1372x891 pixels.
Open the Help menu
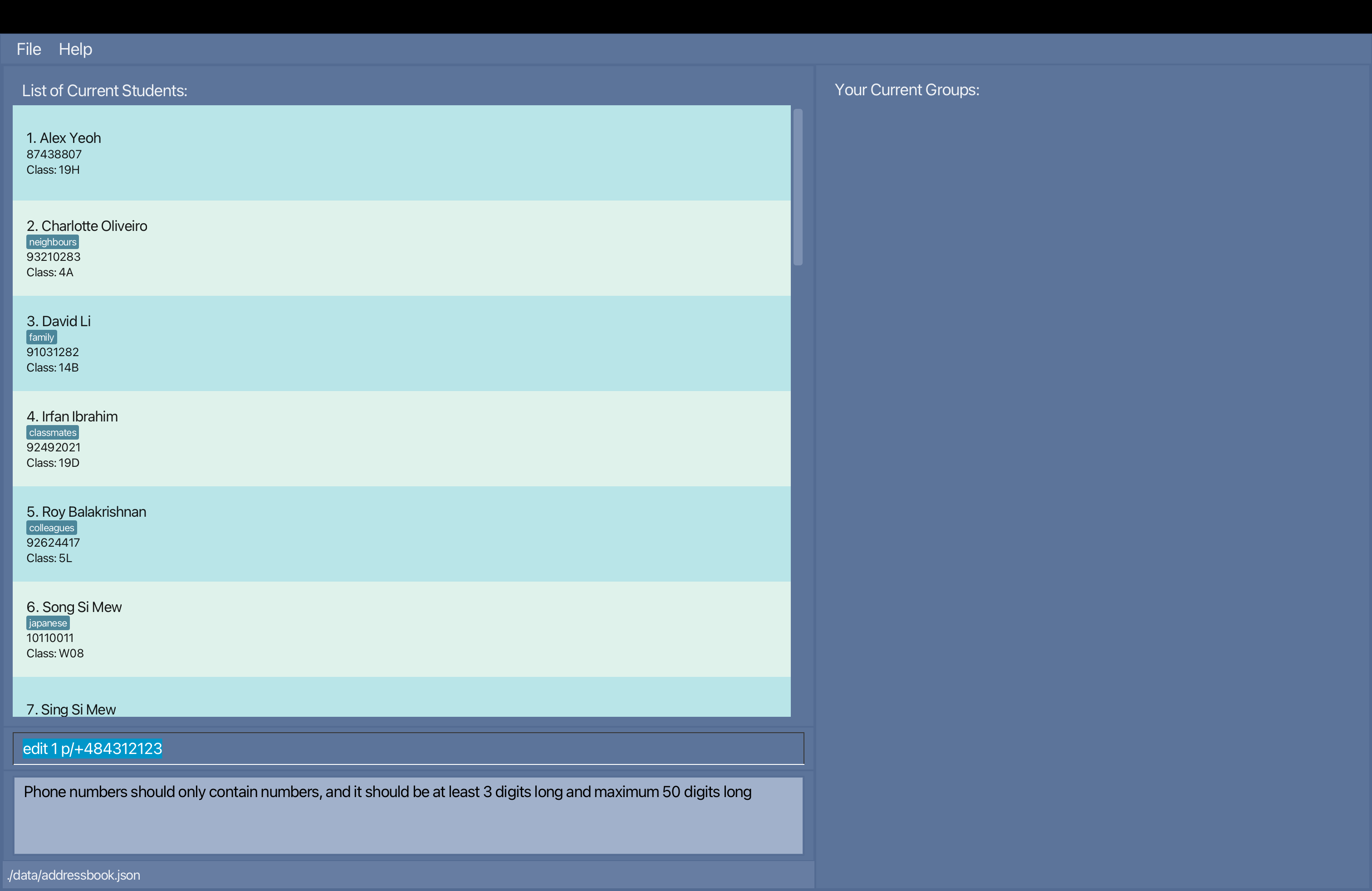point(75,49)
